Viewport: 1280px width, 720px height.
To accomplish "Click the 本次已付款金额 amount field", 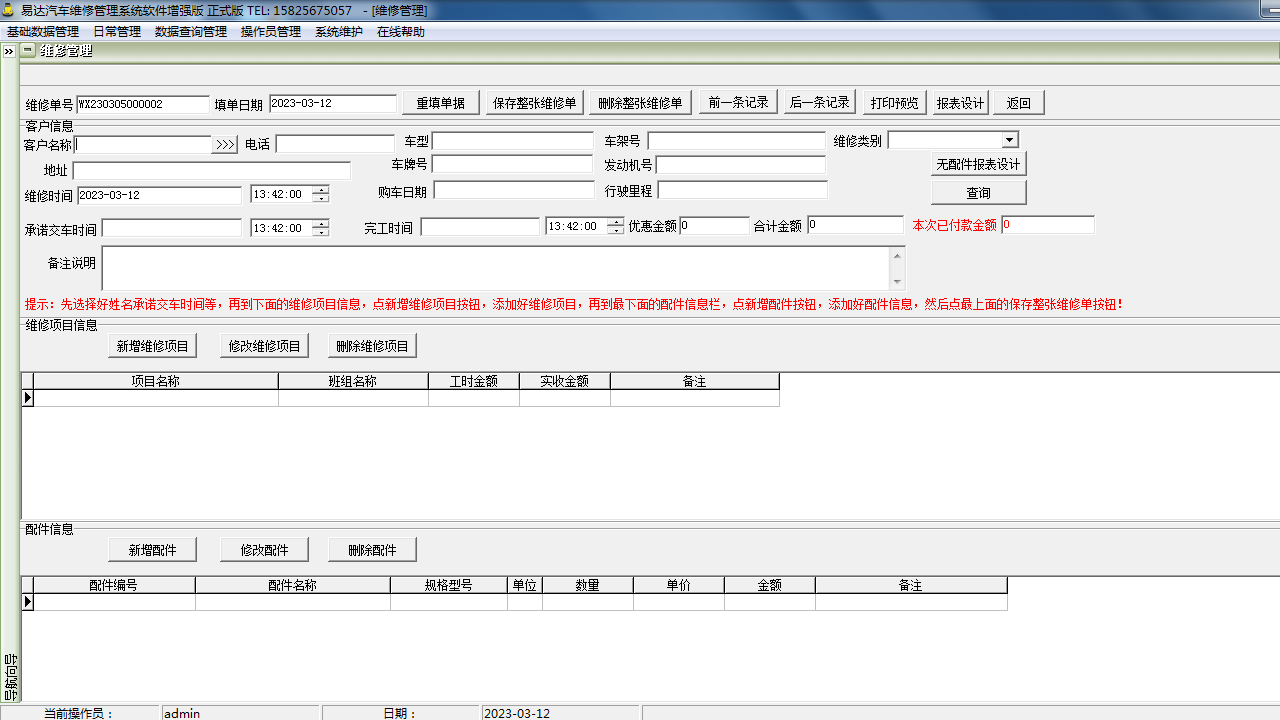I will (1048, 225).
